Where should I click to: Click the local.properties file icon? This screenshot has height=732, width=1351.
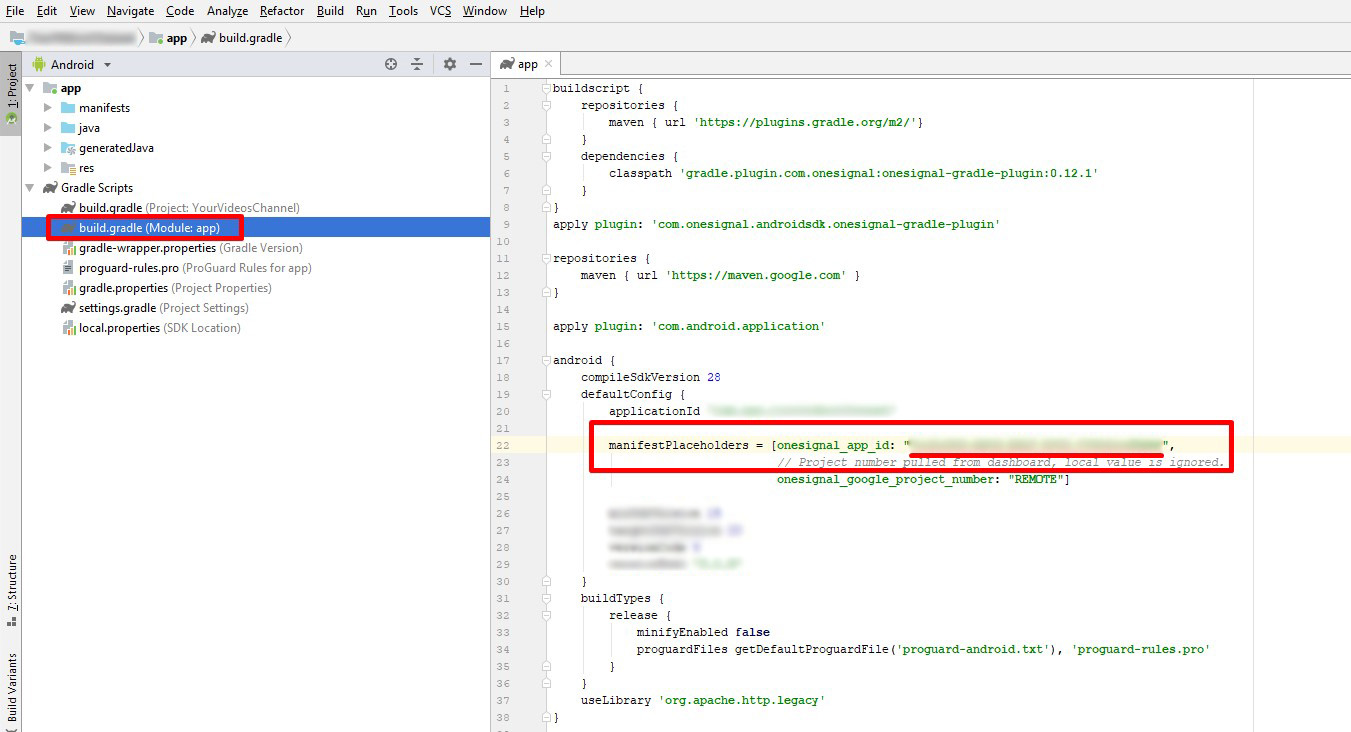(x=68, y=327)
